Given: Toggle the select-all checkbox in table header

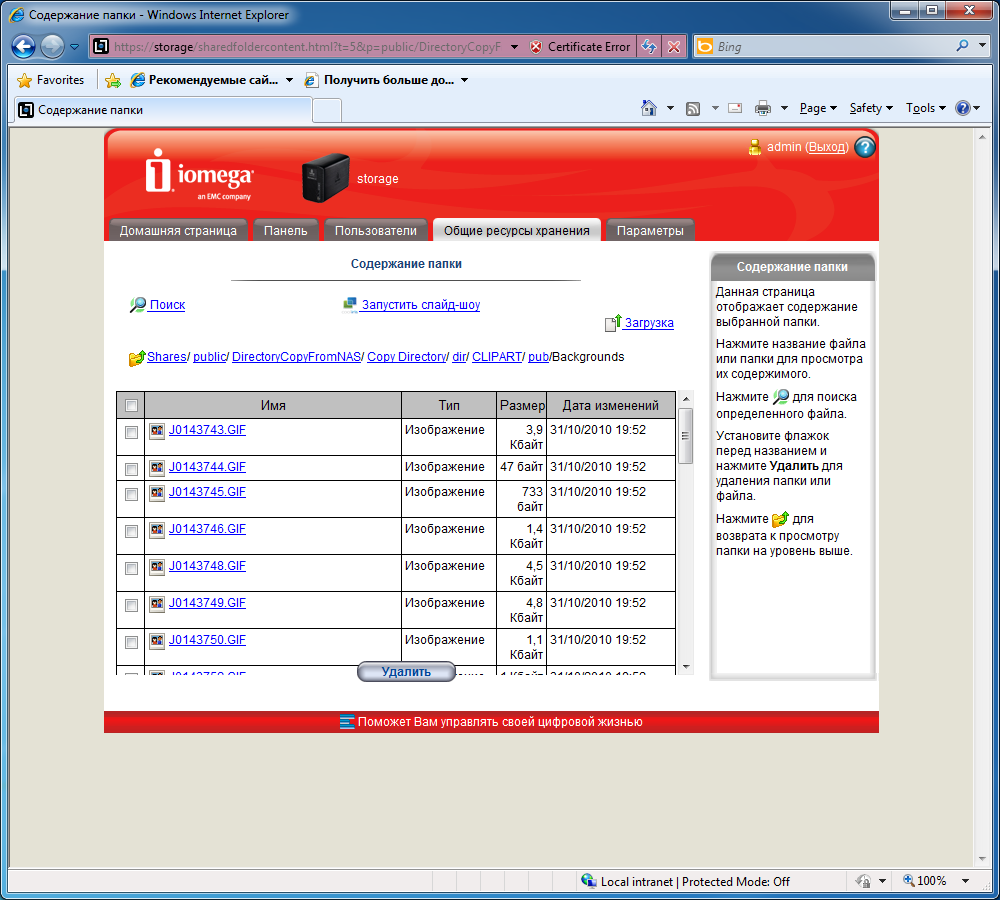Looking at the screenshot, I should [x=131, y=405].
